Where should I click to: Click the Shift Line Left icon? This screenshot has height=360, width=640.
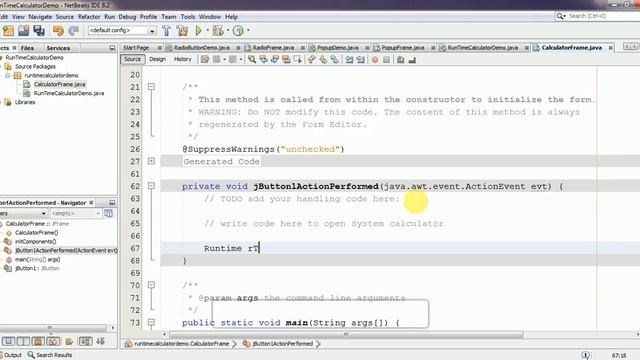coord(349,60)
